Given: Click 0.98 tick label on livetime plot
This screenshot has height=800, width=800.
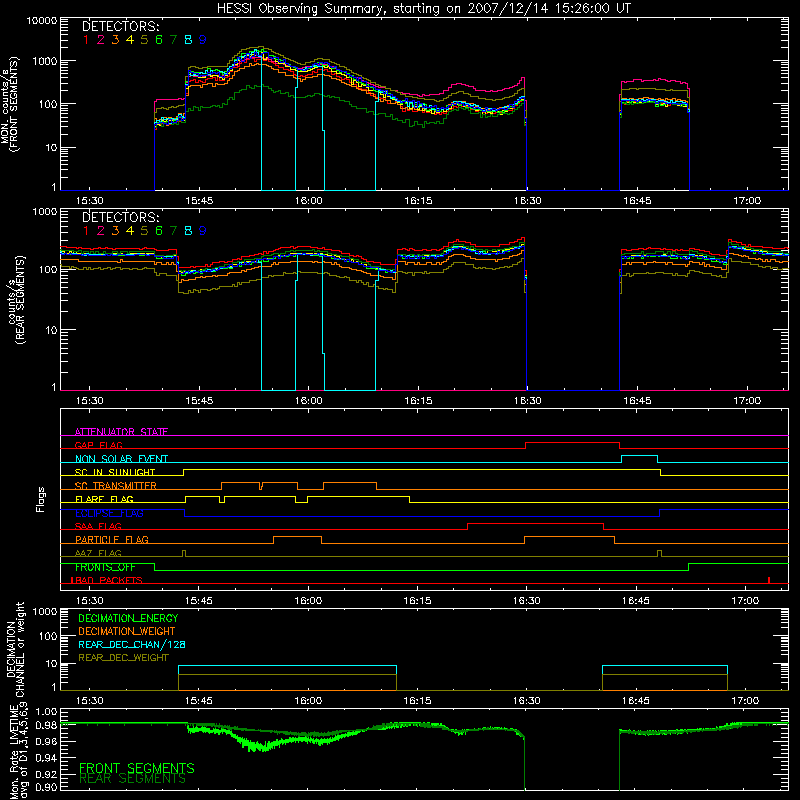Looking at the screenshot, I should [46, 725].
